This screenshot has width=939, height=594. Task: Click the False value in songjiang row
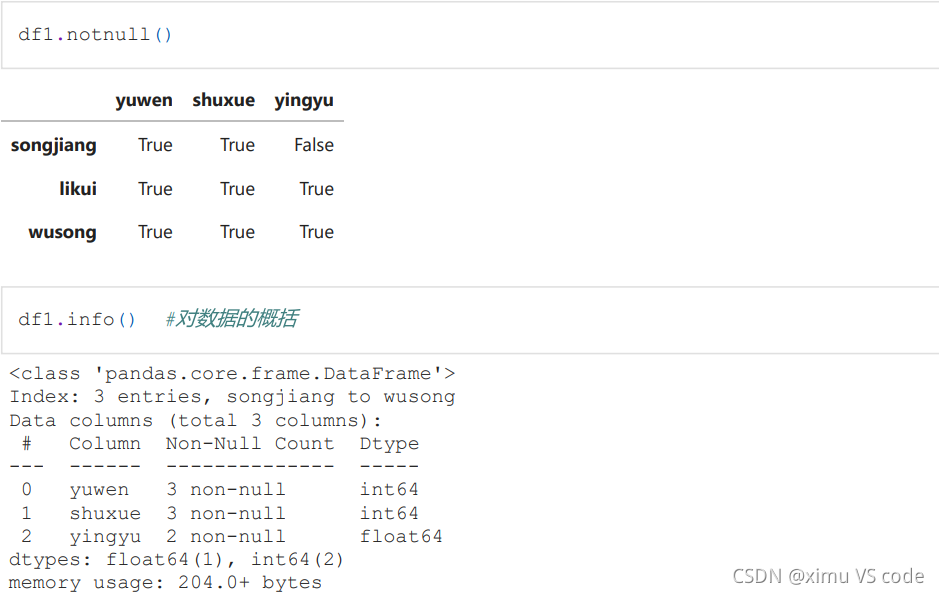click(x=314, y=145)
